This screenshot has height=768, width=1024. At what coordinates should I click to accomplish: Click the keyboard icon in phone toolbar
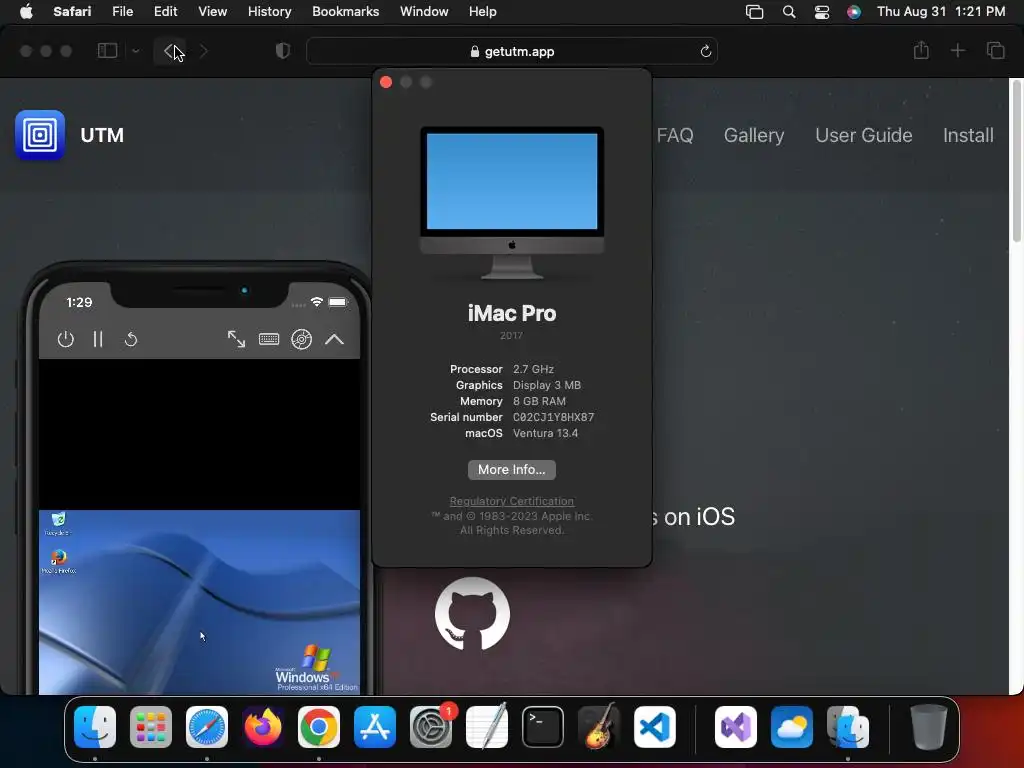[268, 339]
